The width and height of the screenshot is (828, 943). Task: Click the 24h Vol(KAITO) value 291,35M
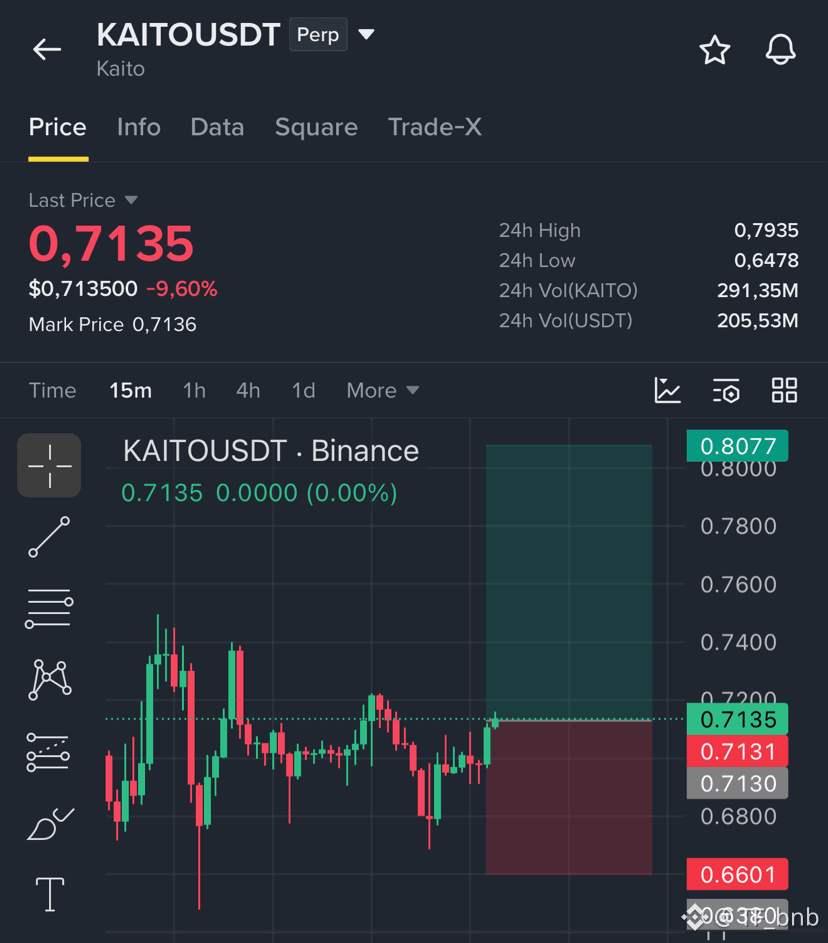758,290
